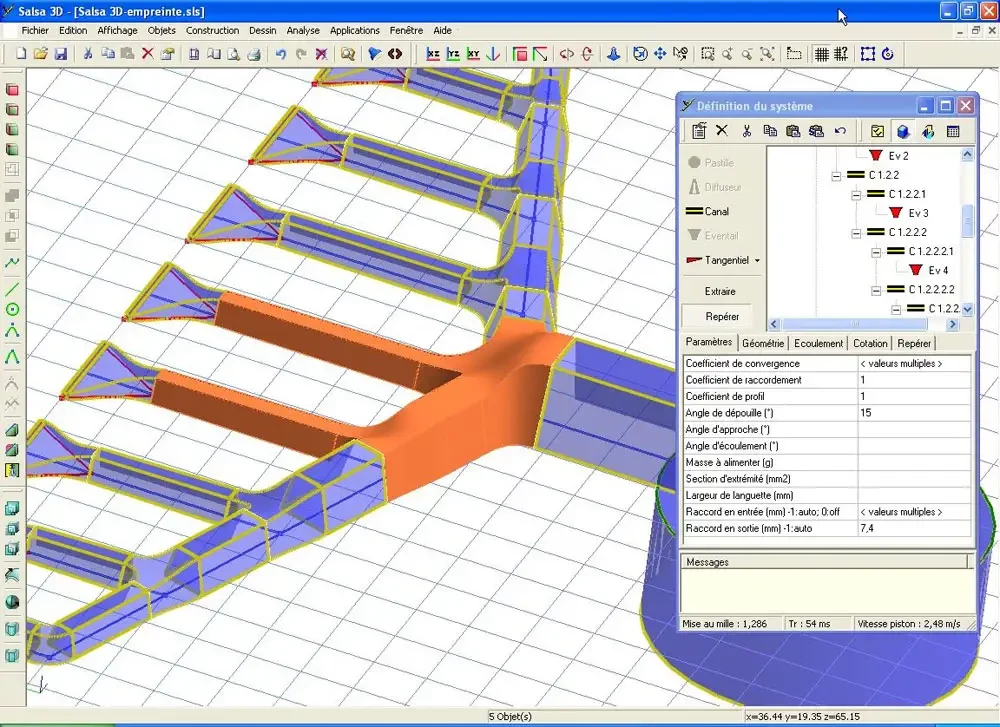The width and height of the screenshot is (1000, 727).
Task: Click the tree scroll-down arrow
Action: pyautogui.click(x=967, y=309)
